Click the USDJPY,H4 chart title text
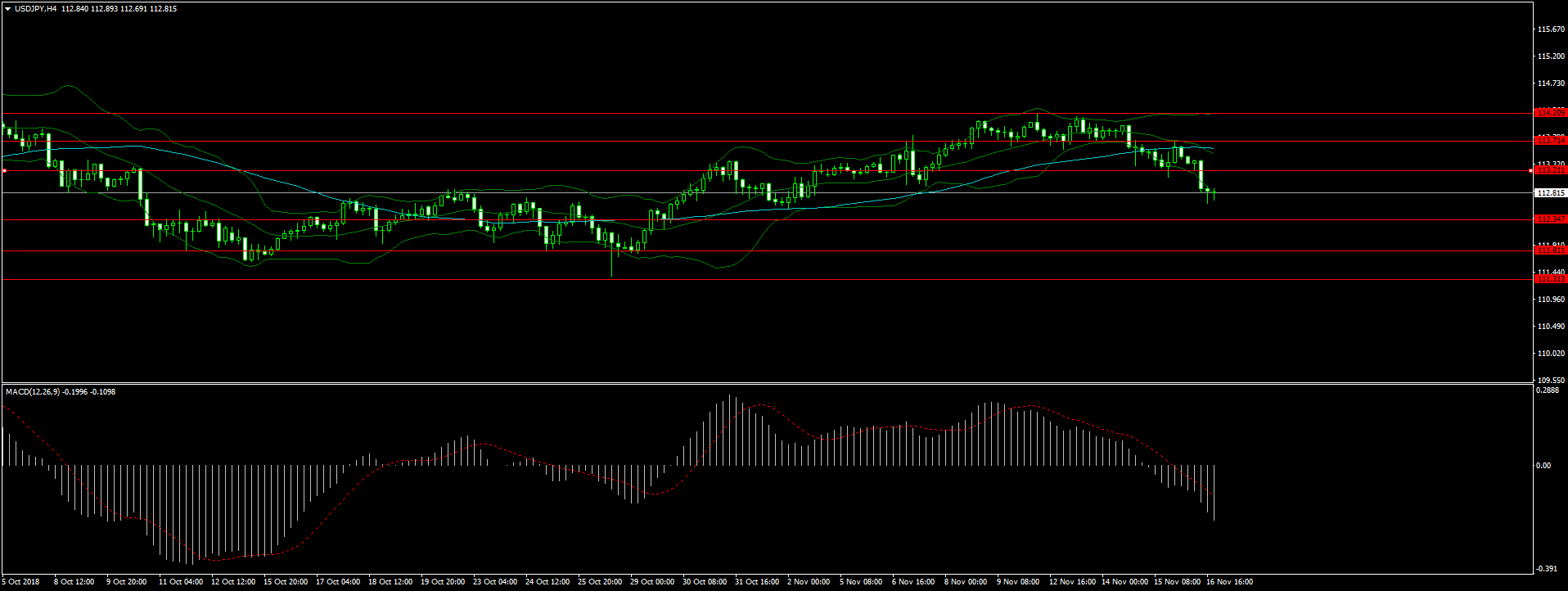Viewport: 1568px width, 591px height. click(x=36, y=9)
